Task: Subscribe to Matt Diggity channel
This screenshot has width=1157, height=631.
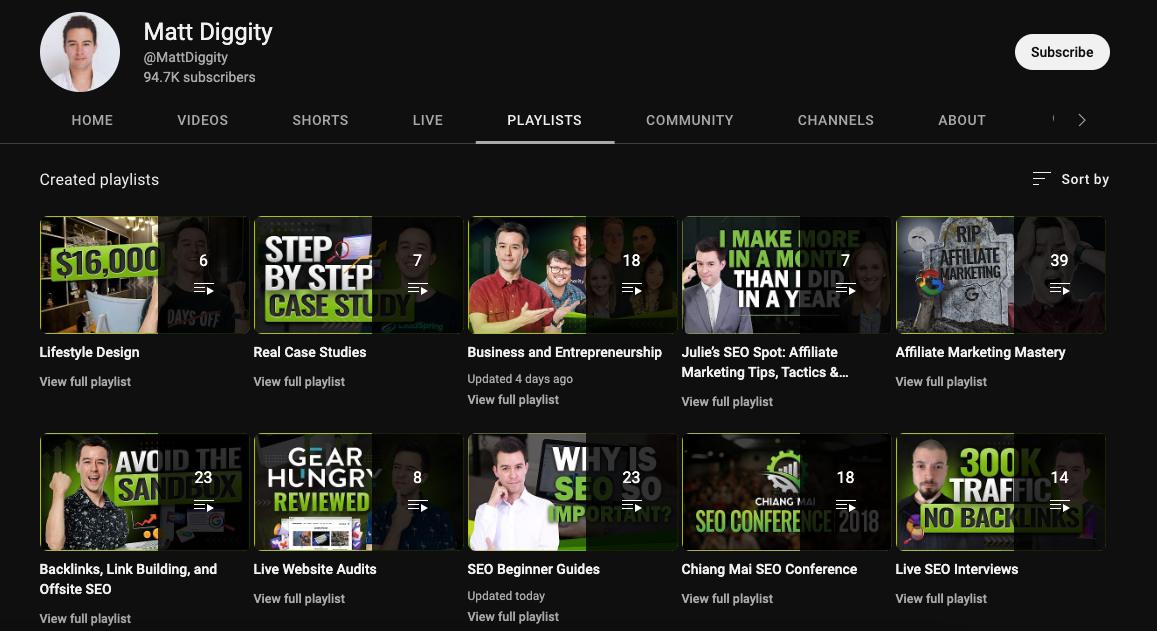Action: click(x=1061, y=52)
